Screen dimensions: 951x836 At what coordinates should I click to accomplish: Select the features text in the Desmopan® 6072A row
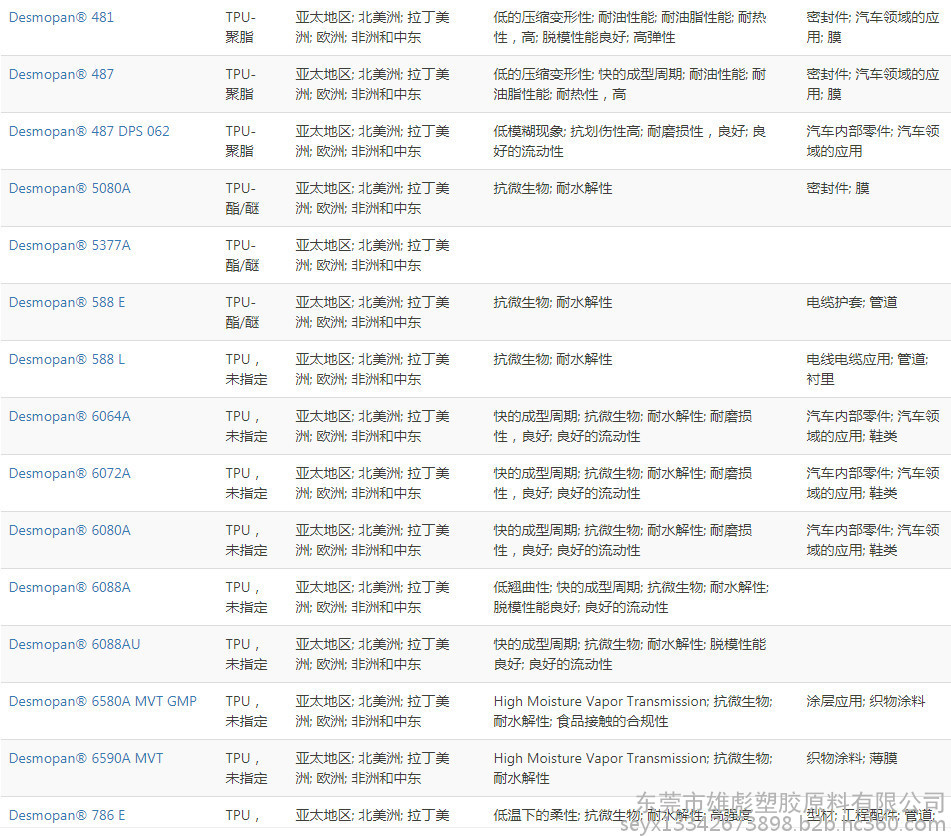(x=623, y=484)
